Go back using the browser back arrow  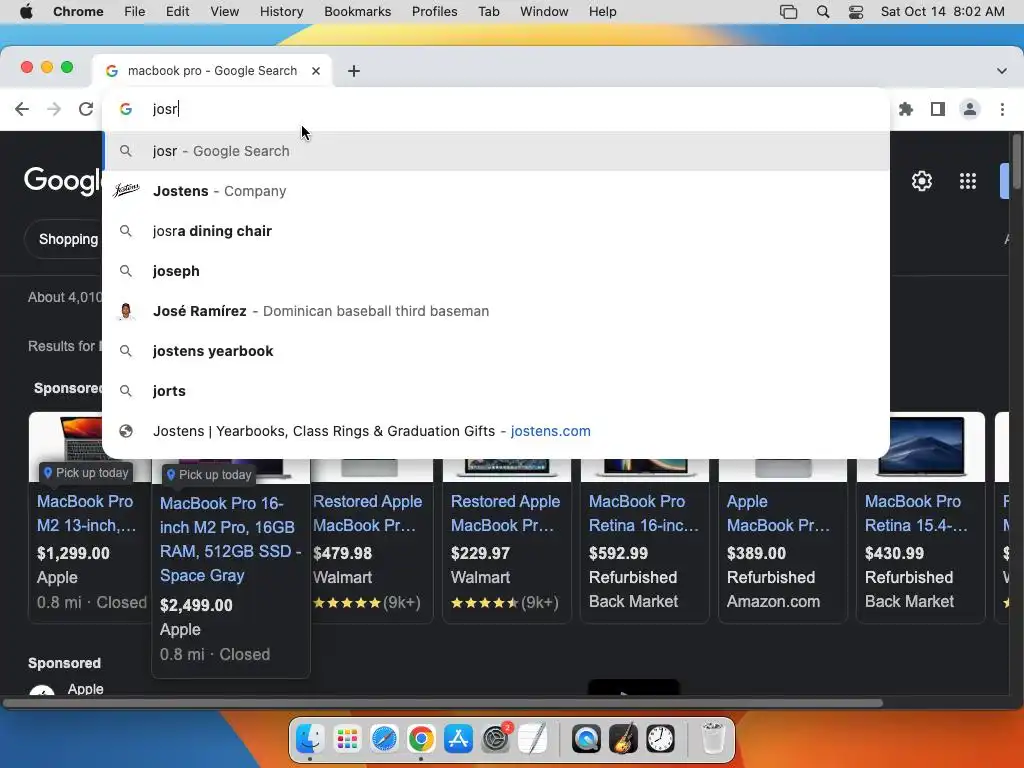[x=22, y=109]
